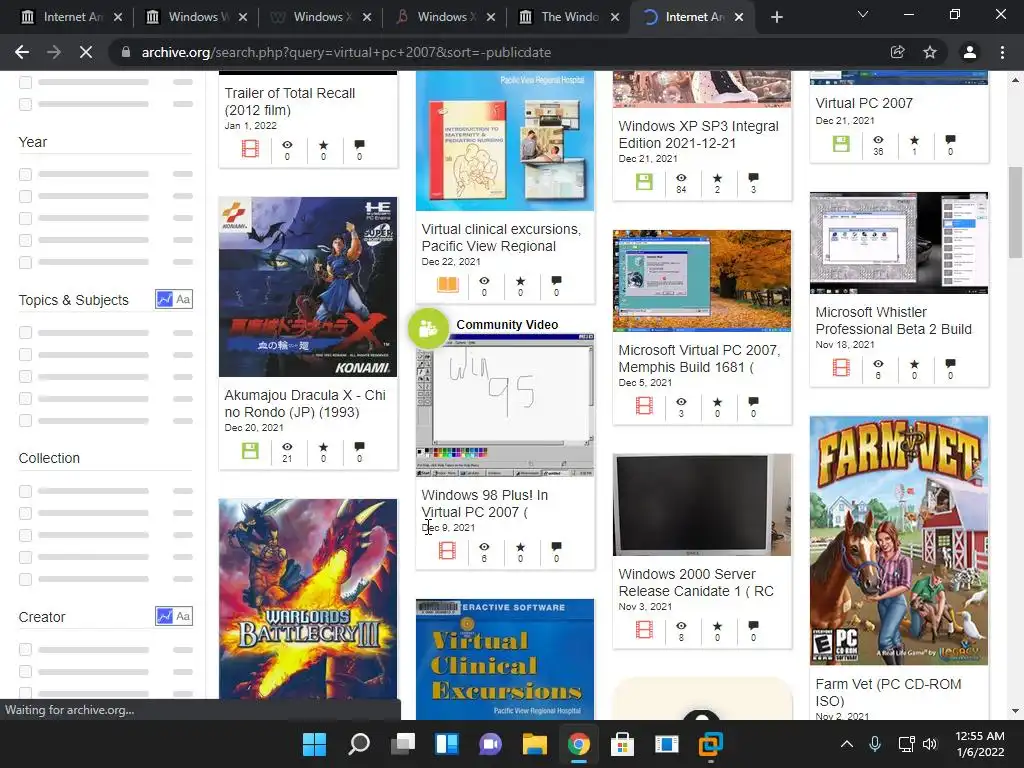Click the address bar URL field
The height and width of the screenshot is (768, 1024).
(x=496, y=52)
